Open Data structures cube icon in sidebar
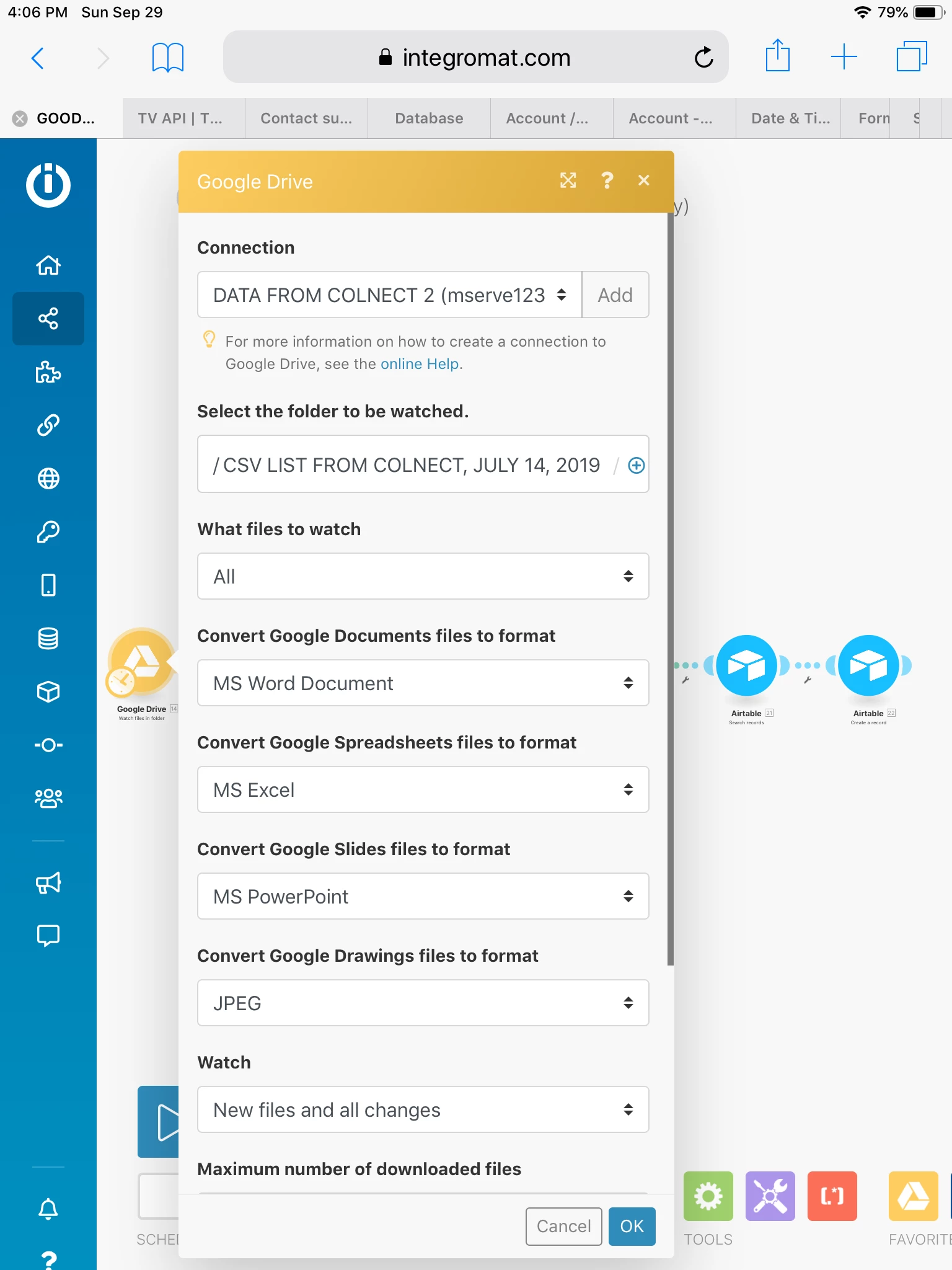This screenshot has width=952, height=1270. point(48,691)
